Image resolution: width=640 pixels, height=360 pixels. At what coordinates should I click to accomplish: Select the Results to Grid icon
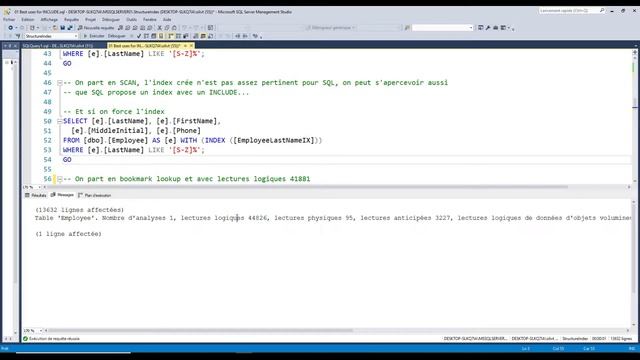click(203, 36)
